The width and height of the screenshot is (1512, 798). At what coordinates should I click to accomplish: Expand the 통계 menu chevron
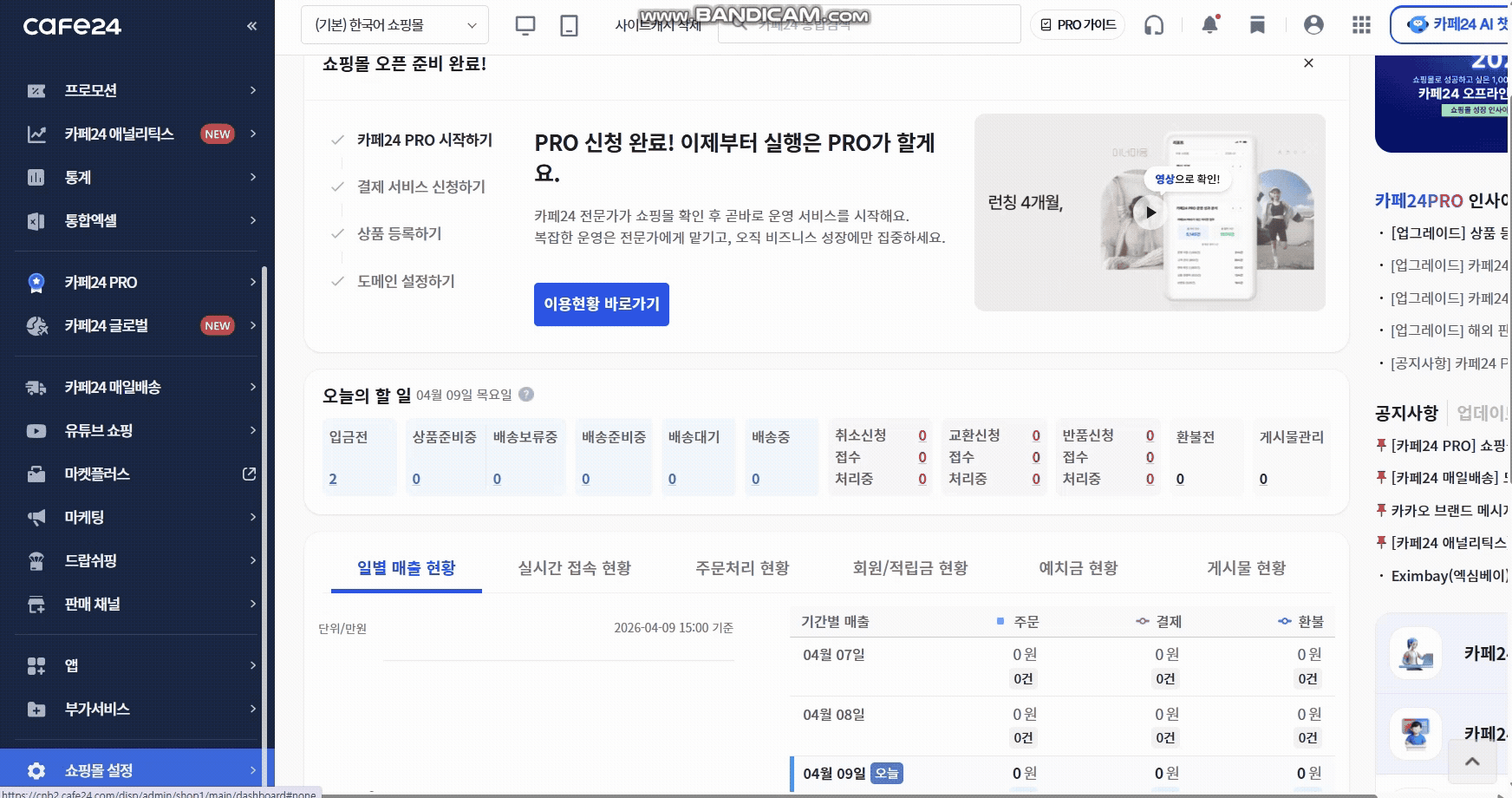253,177
